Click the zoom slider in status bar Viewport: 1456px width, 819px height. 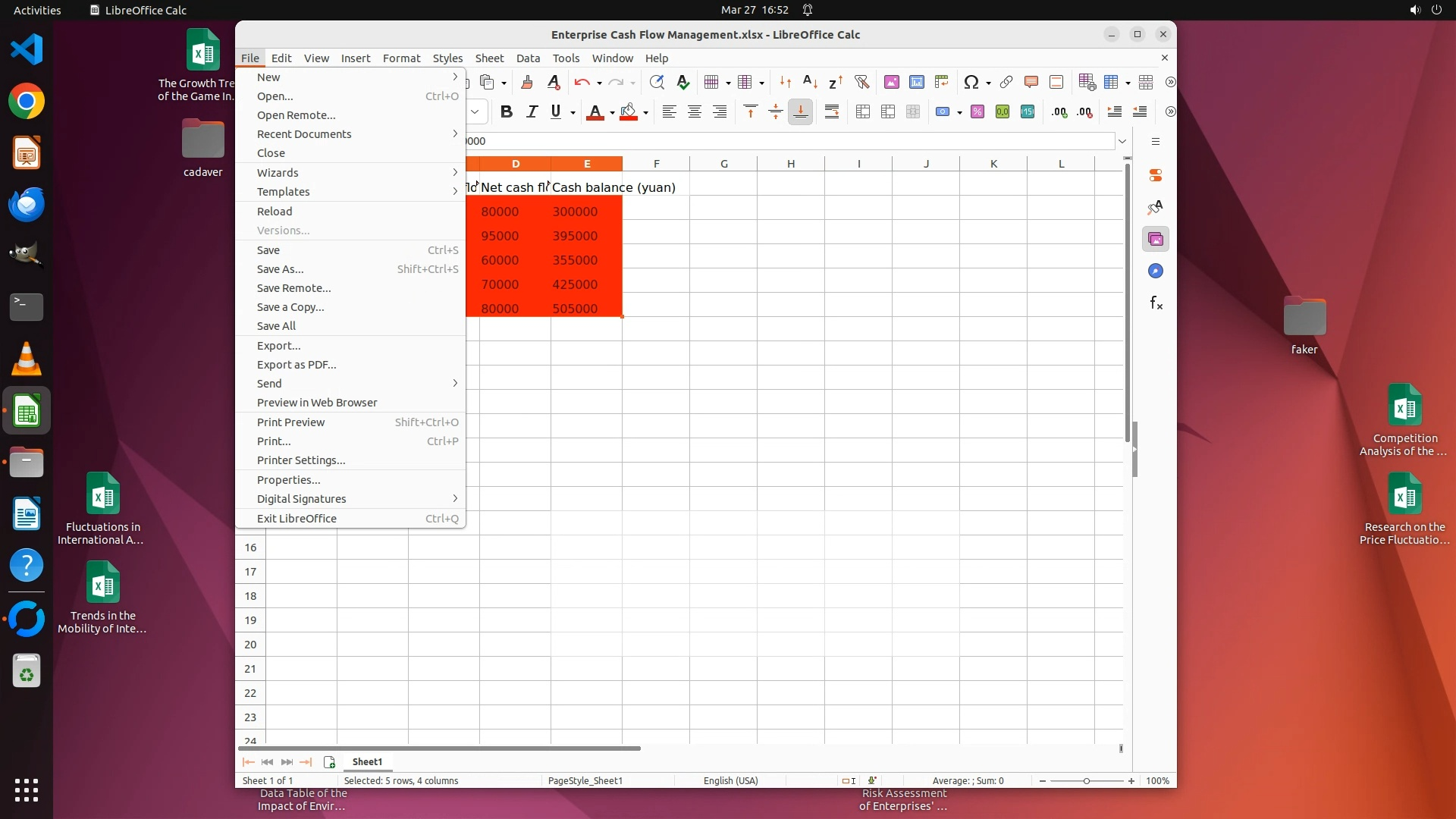point(1086,781)
